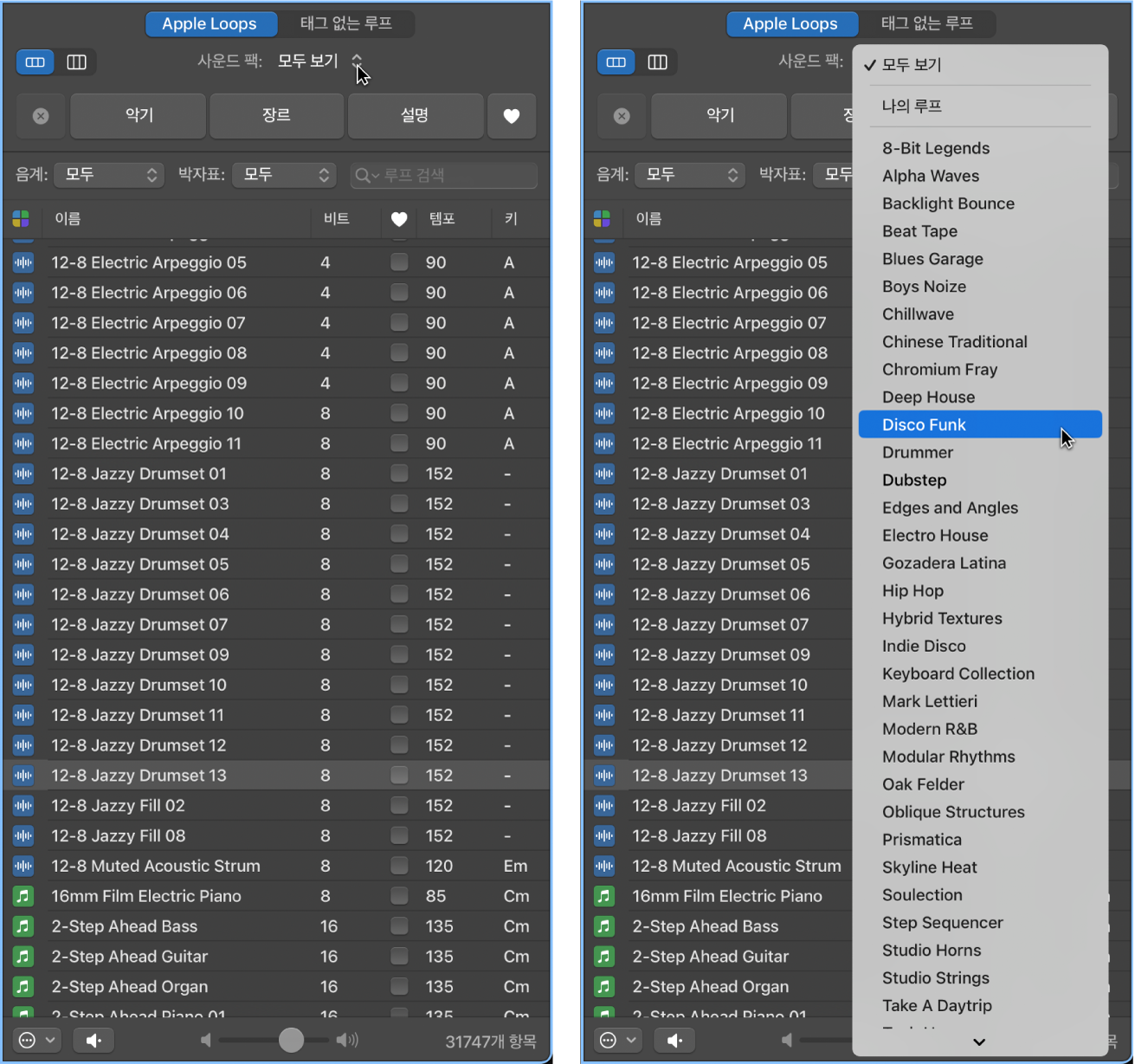Click 악기 instrument button in left browser
This screenshot has height=1064, width=1135.
pos(139,116)
